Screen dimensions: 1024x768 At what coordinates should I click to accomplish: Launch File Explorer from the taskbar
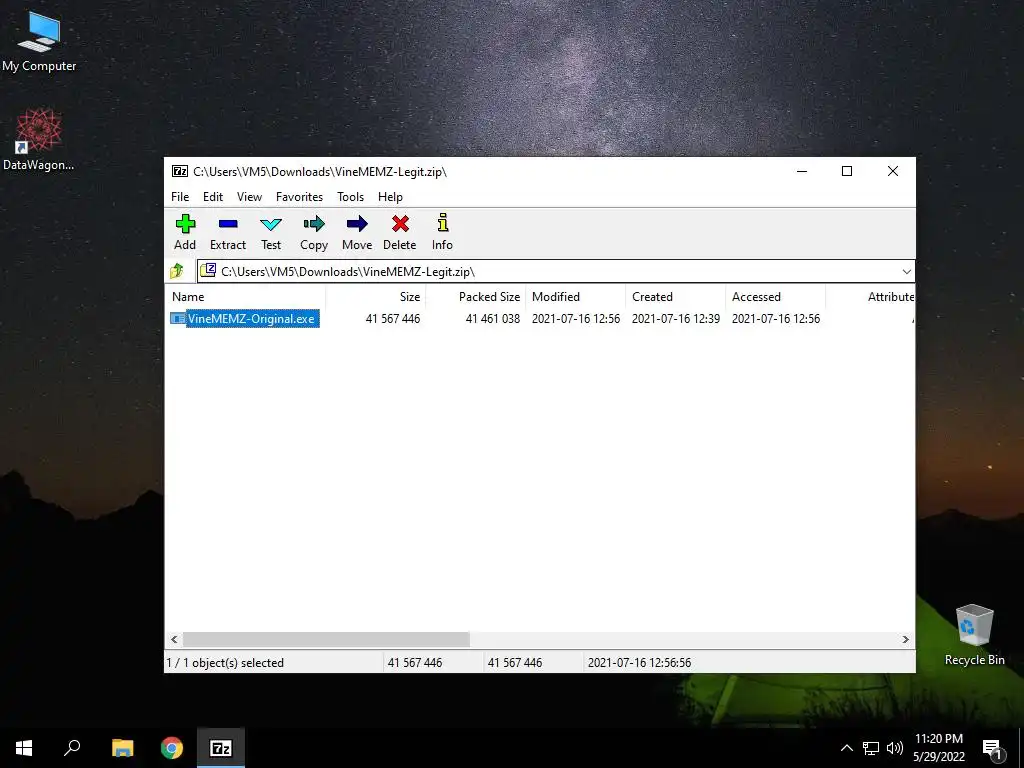pos(122,748)
